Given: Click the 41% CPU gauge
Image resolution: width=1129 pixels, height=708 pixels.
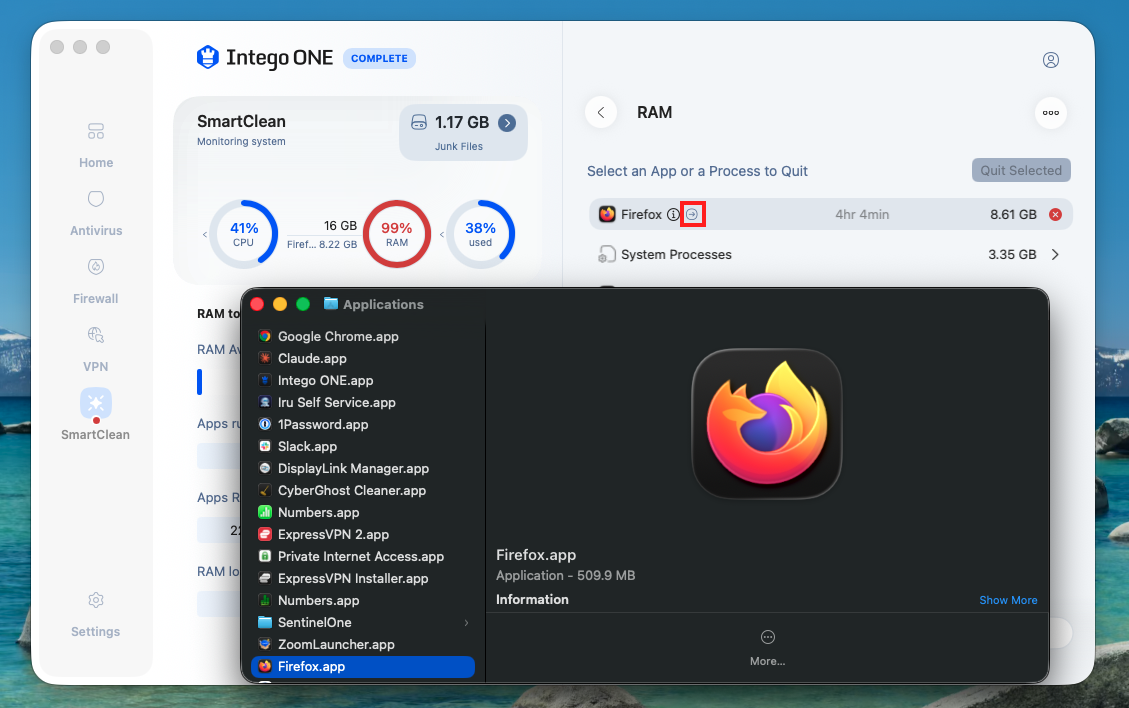Looking at the screenshot, I should (243, 234).
